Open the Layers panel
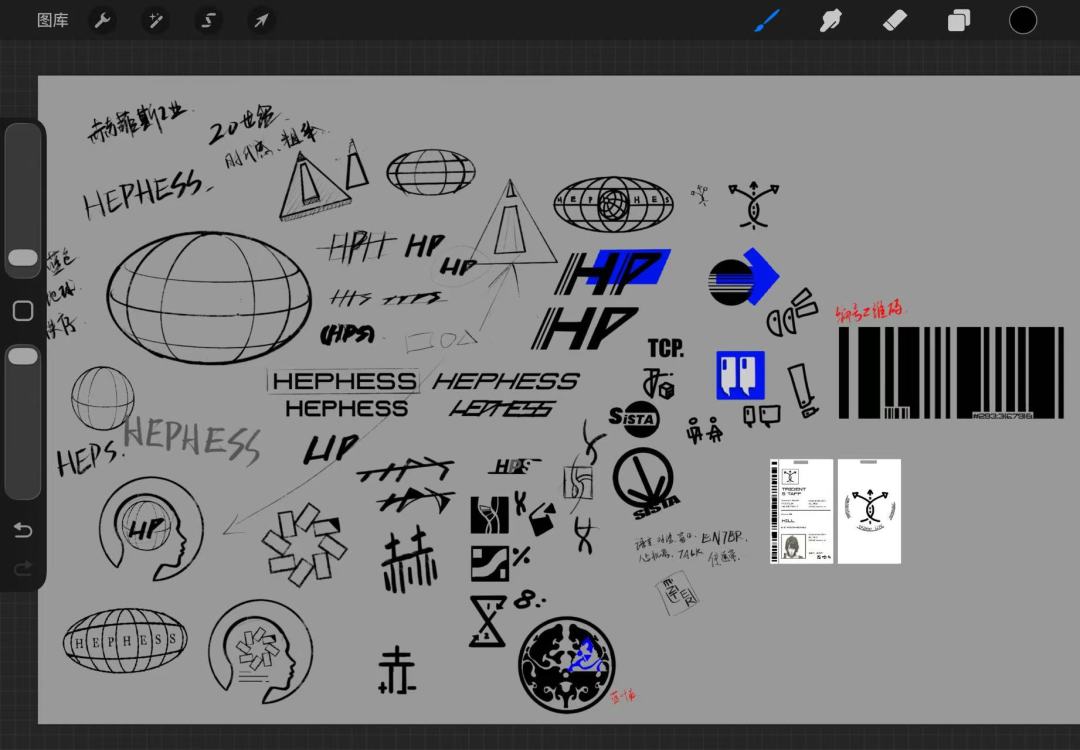The width and height of the screenshot is (1080, 750). pyautogui.click(x=959, y=20)
